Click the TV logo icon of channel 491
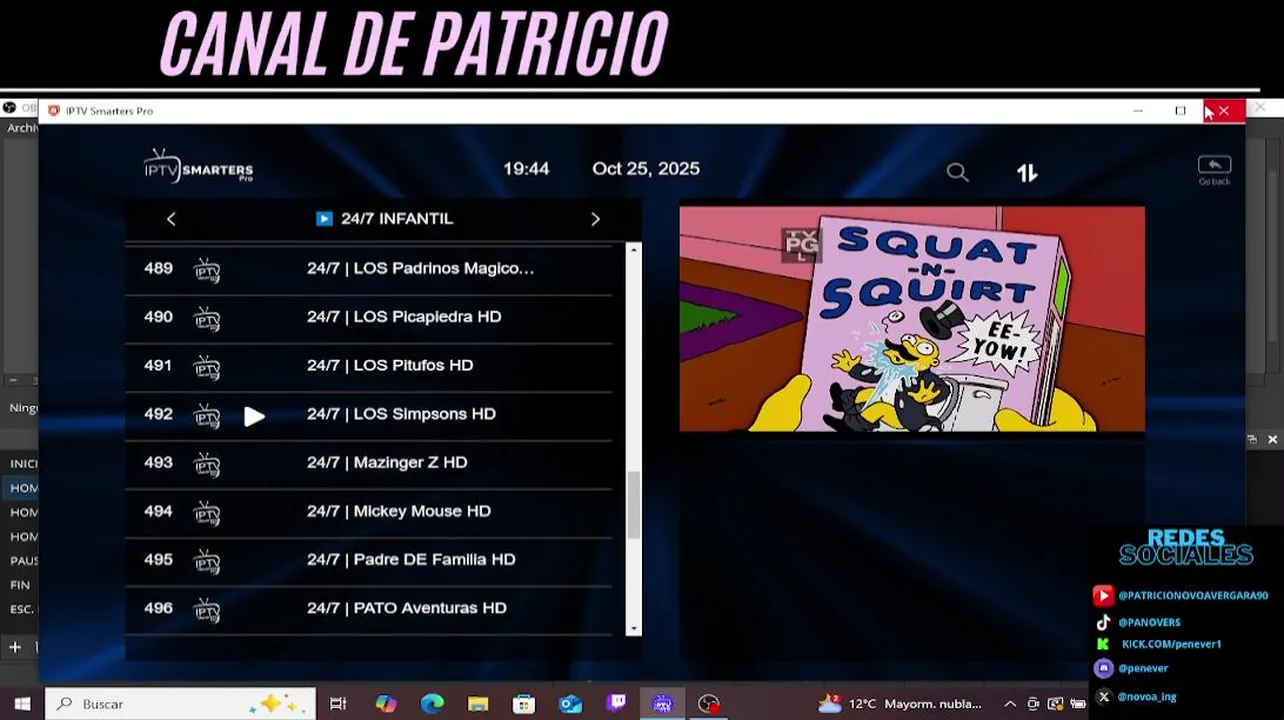1284x720 pixels. click(207, 367)
